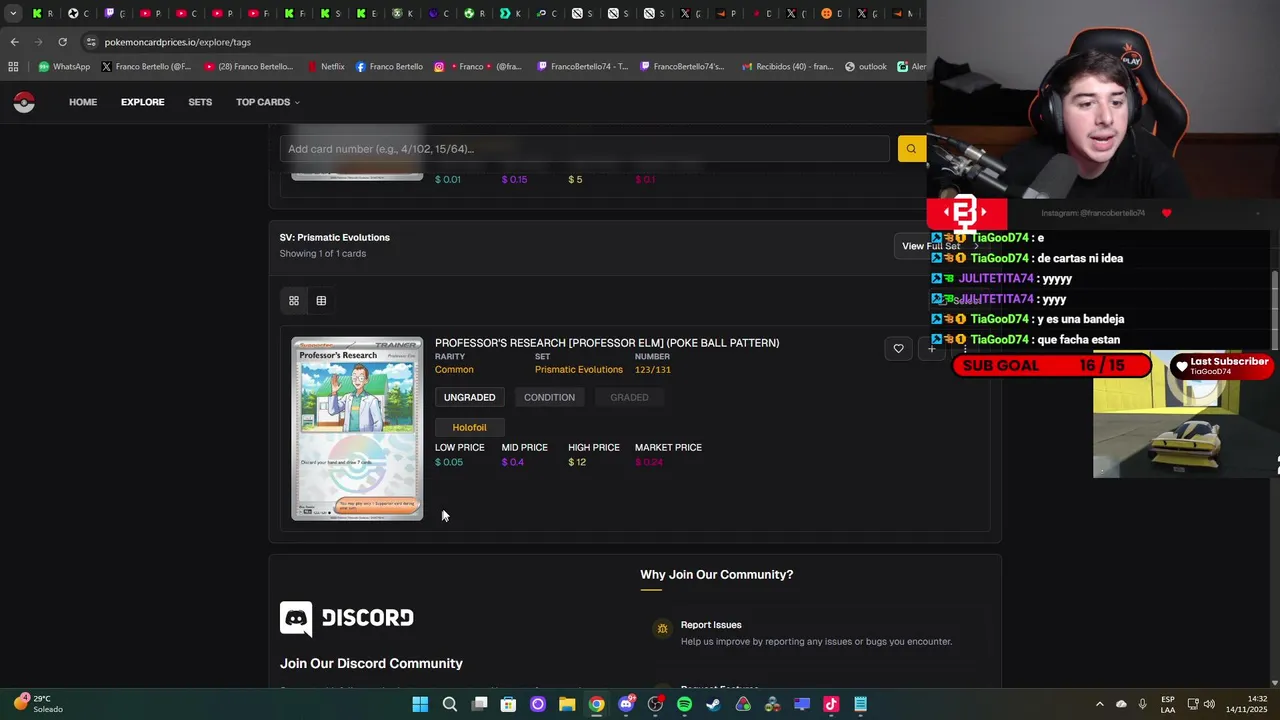Open File Explorer from taskbar
This screenshot has width=1280, height=720.
[x=567, y=704]
